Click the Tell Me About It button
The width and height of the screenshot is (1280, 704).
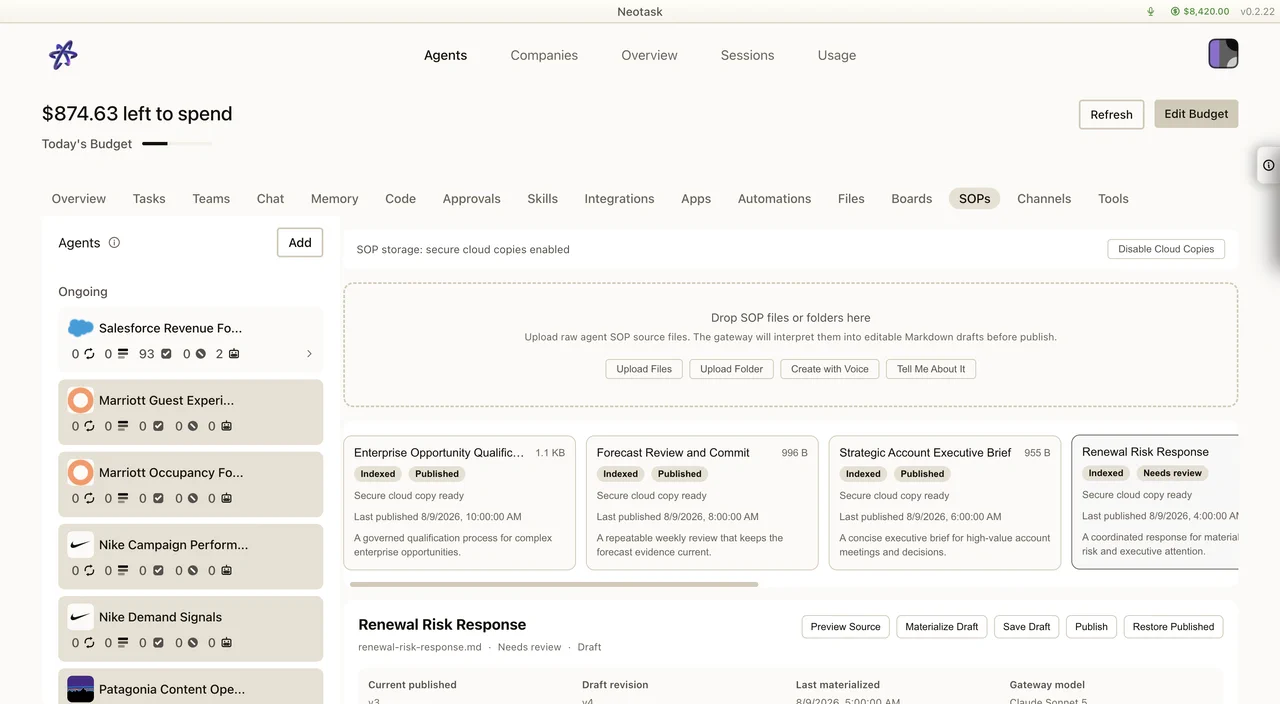(x=931, y=369)
